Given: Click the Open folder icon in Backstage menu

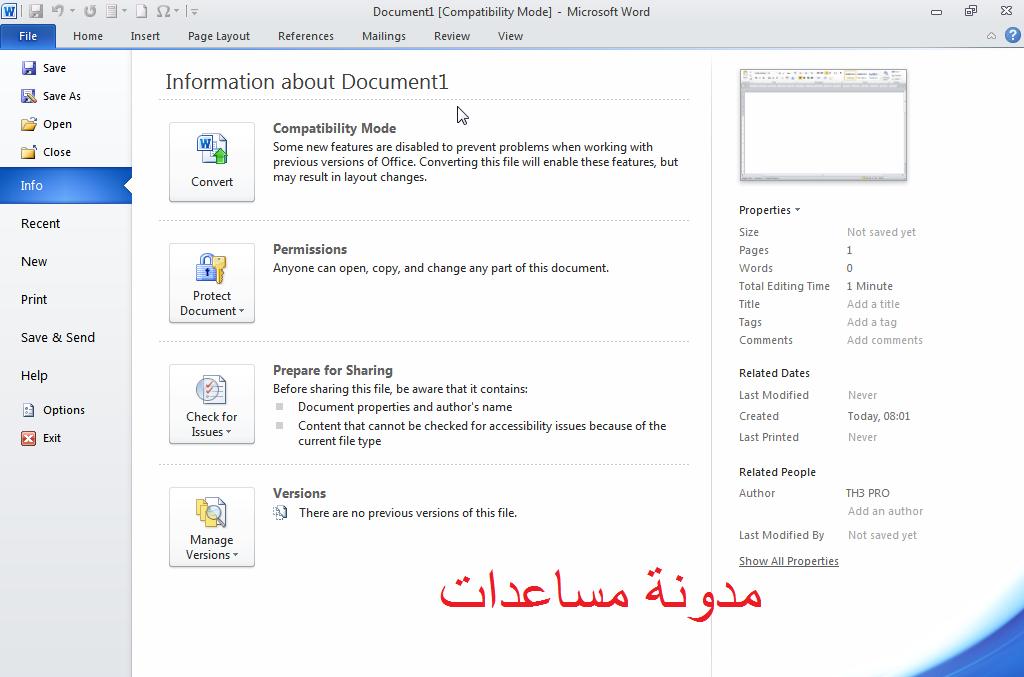Looking at the screenshot, I should (x=29, y=124).
